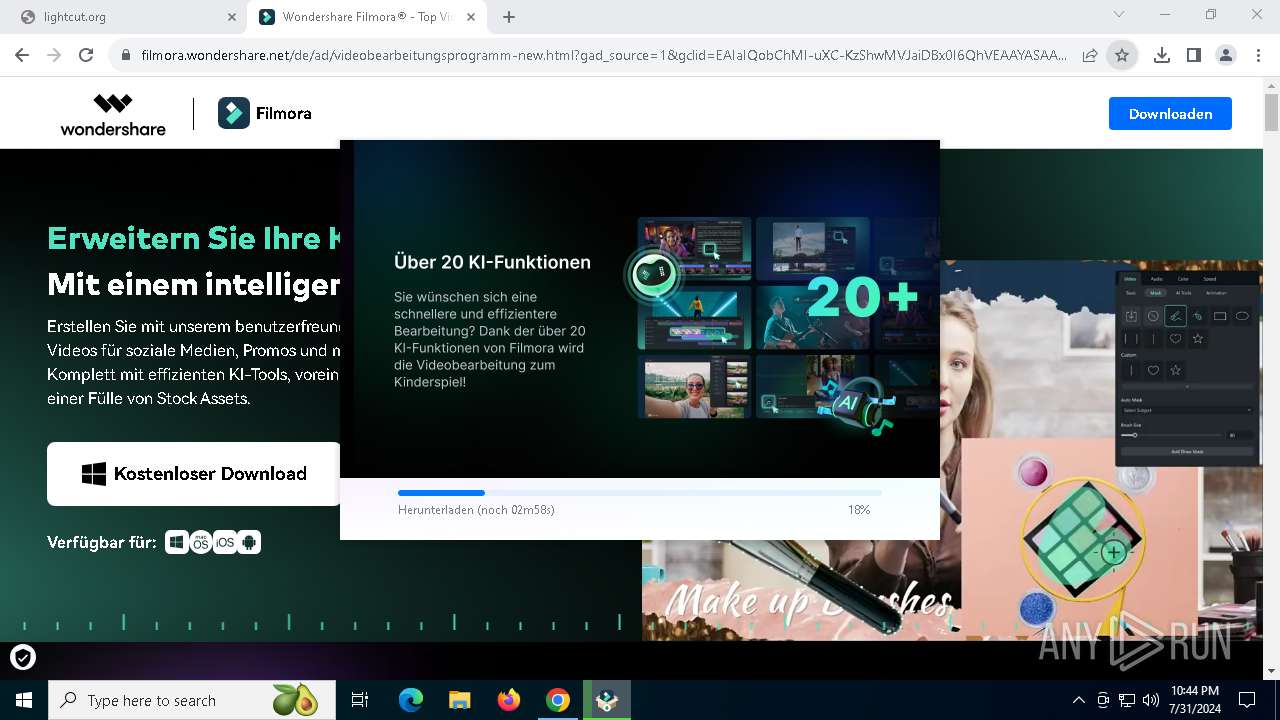Click the installer download progress bar
This screenshot has width=1280, height=720.
pos(640,493)
